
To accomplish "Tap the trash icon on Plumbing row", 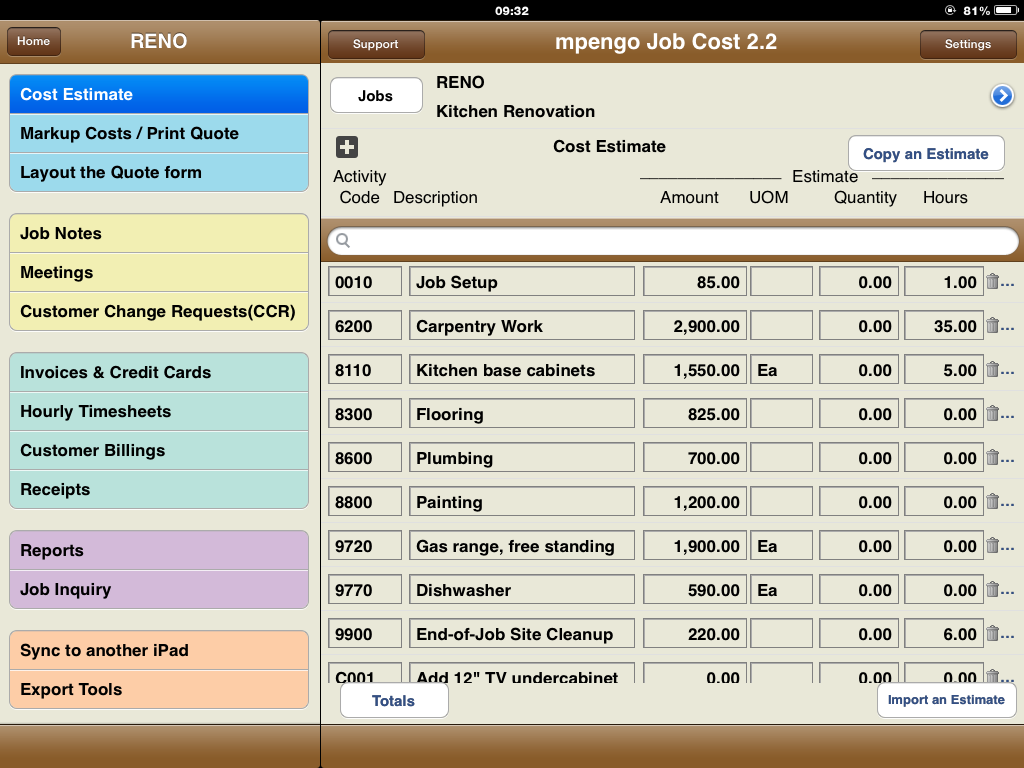I will (992, 458).
